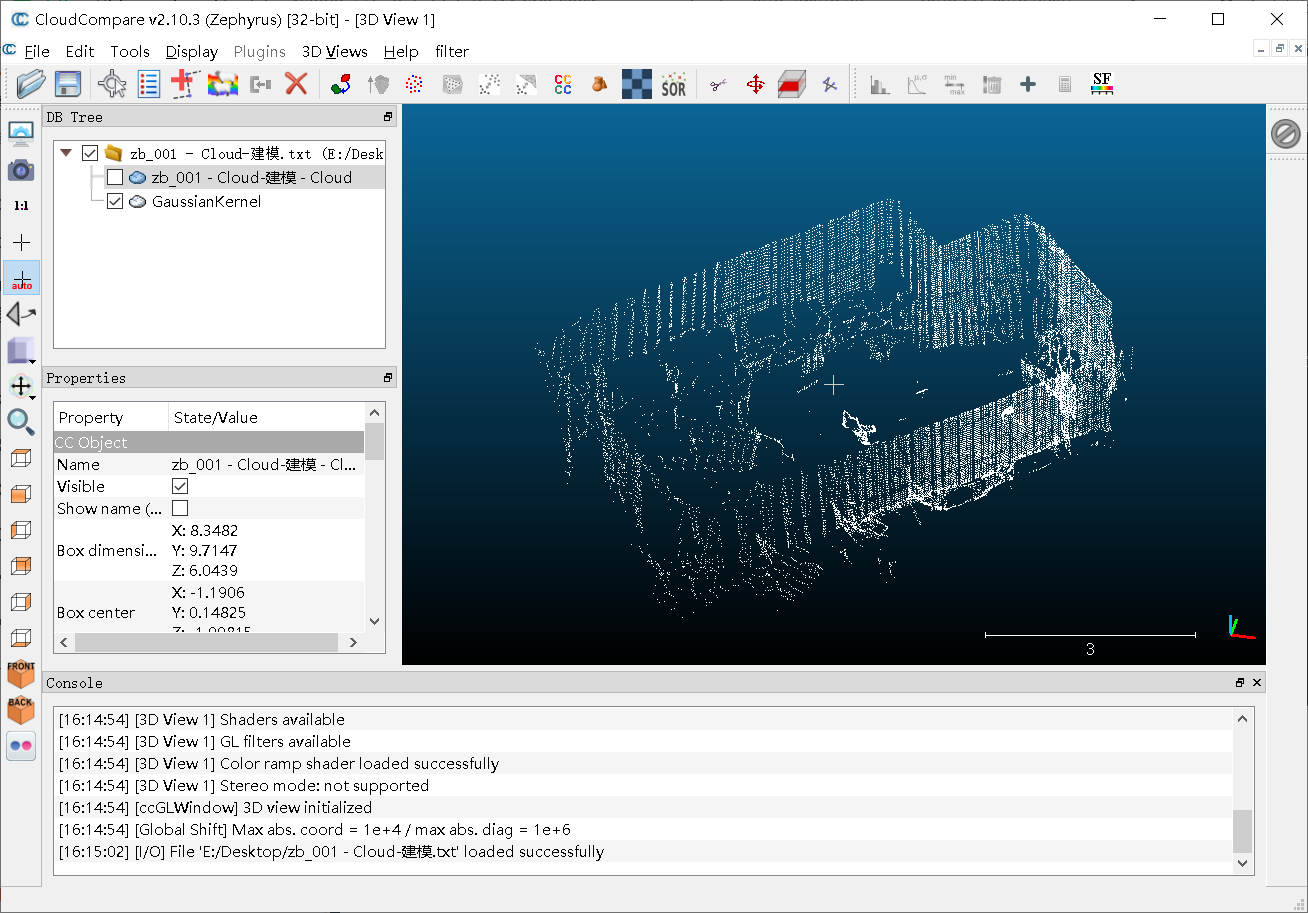Click the Box center property label
This screenshot has width=1308, height=913.
[96, 612]
